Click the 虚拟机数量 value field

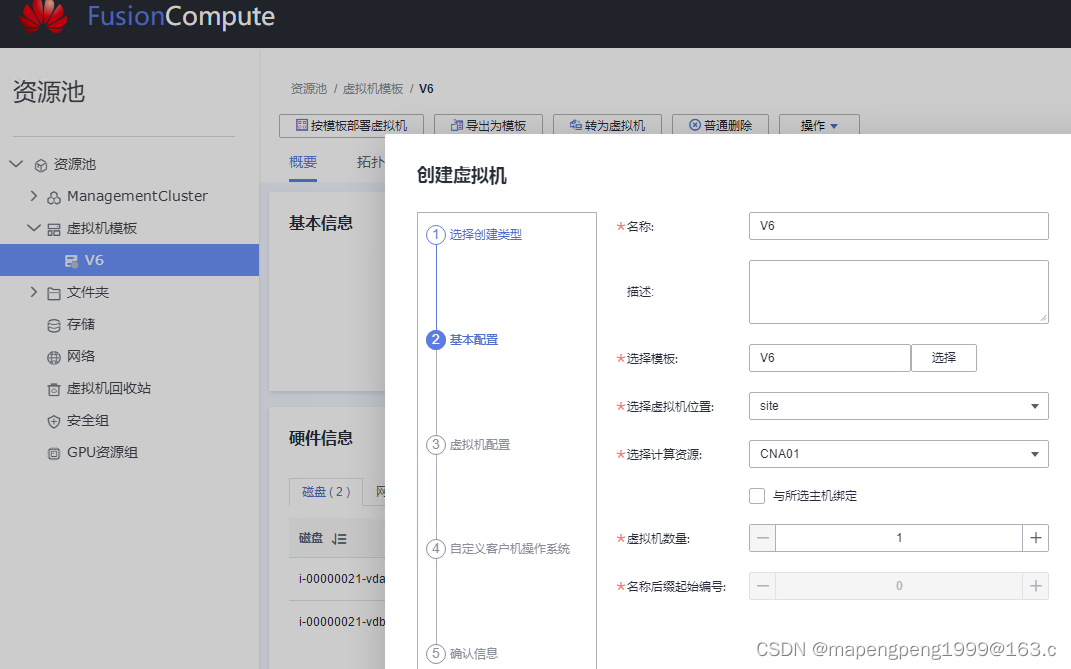coord(899,538)
